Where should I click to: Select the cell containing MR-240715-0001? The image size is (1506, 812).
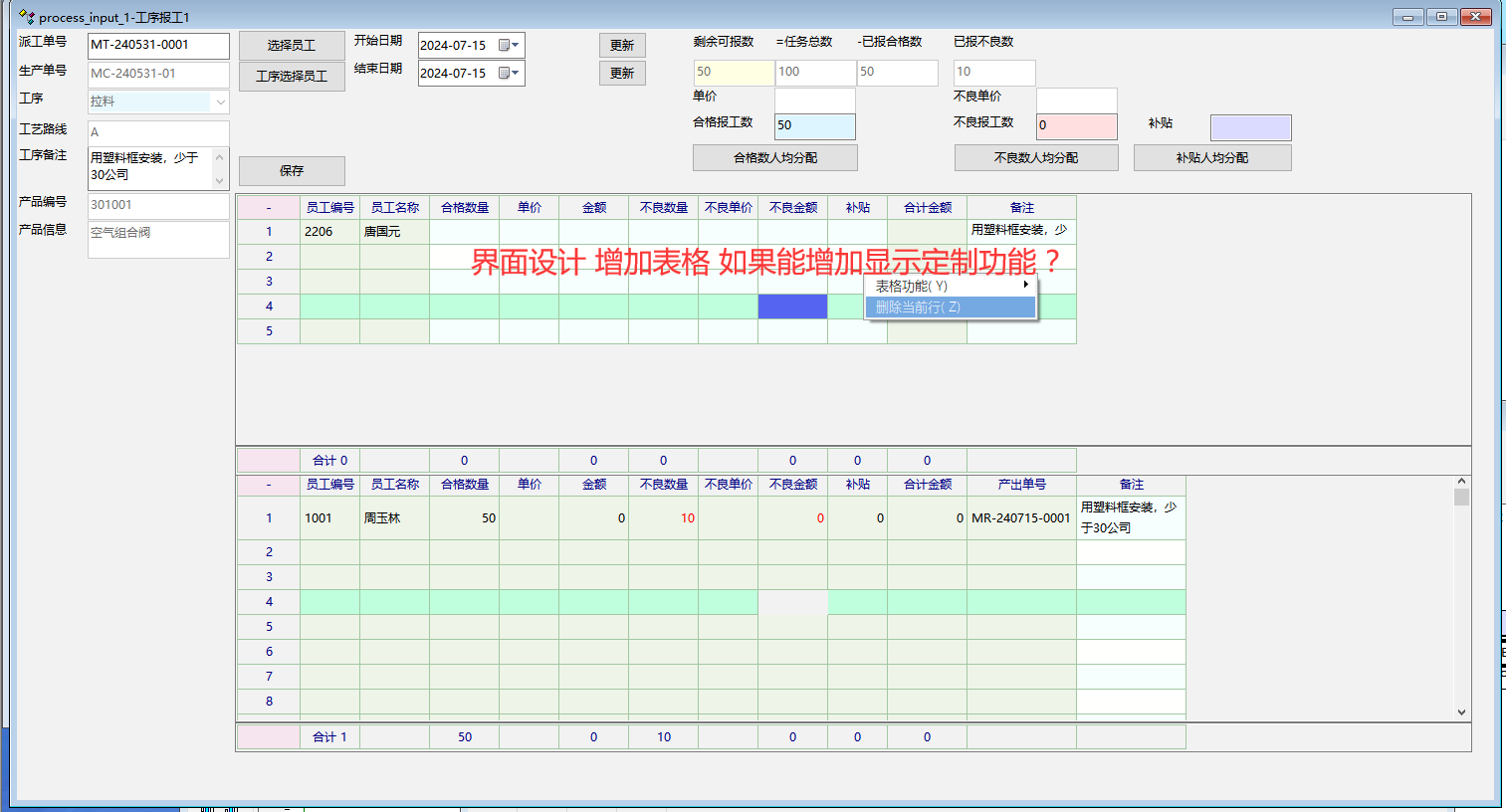coord(1020,517)
